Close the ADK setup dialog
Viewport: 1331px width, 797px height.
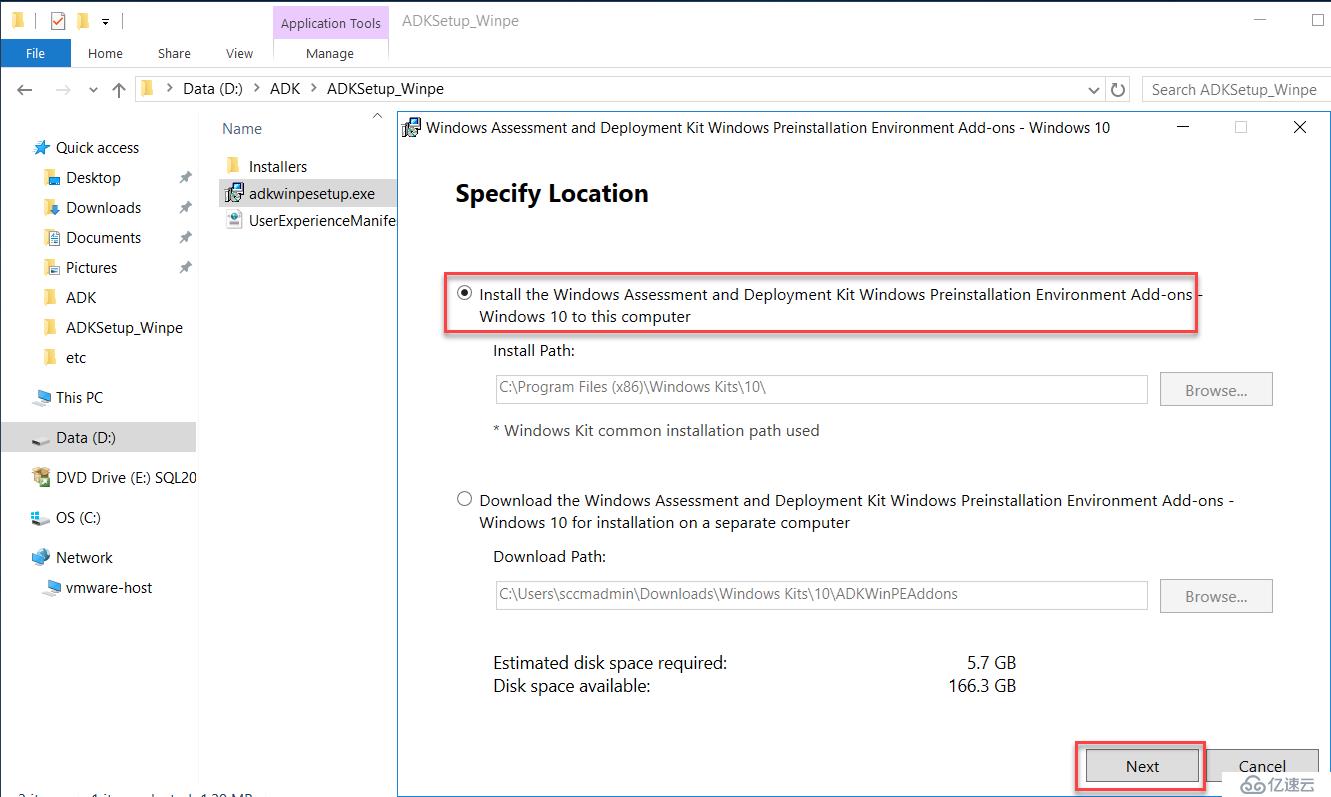(x=1299, y=127)
